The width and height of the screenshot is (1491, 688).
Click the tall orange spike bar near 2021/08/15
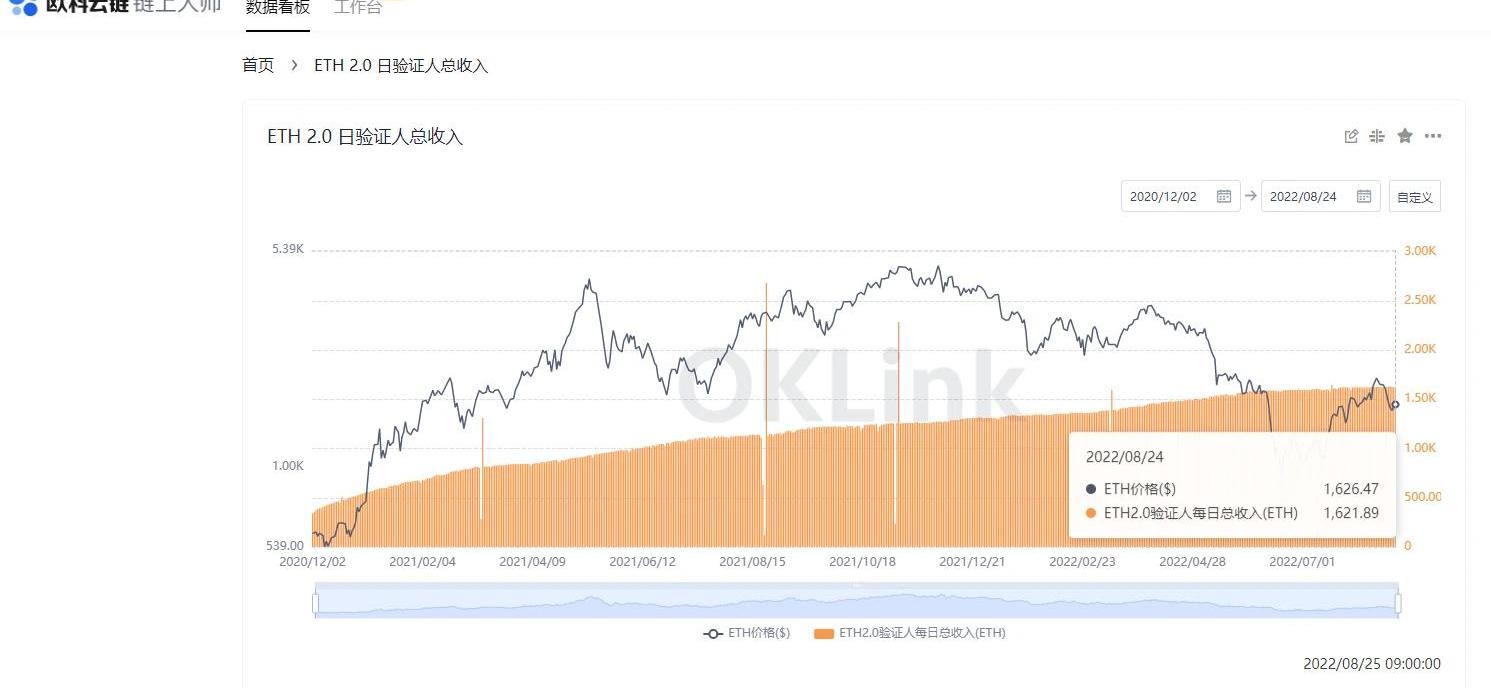pos(766,350)
